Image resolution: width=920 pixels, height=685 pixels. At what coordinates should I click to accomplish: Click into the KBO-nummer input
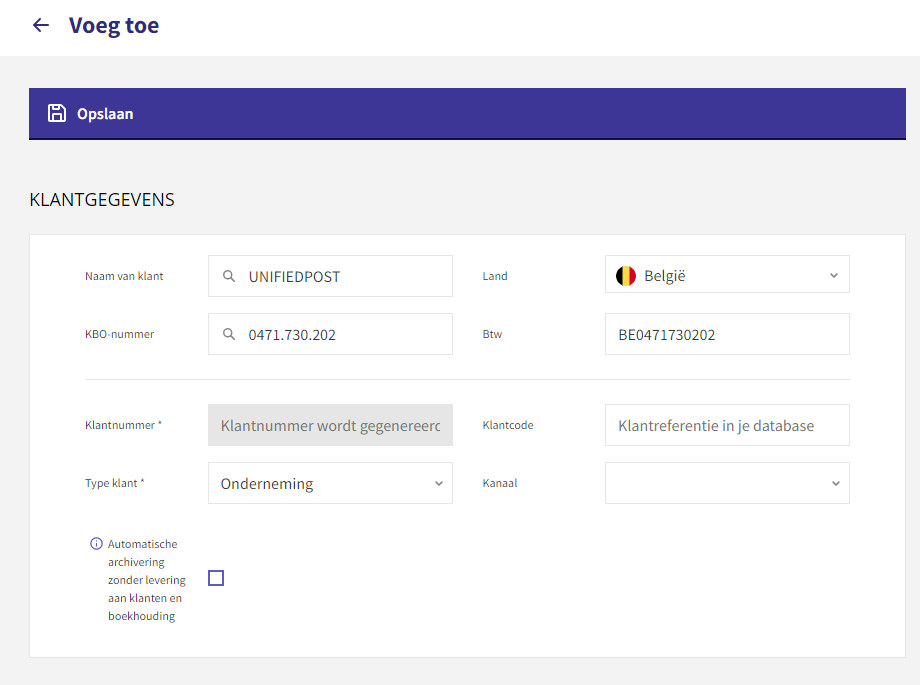(330, 334)
